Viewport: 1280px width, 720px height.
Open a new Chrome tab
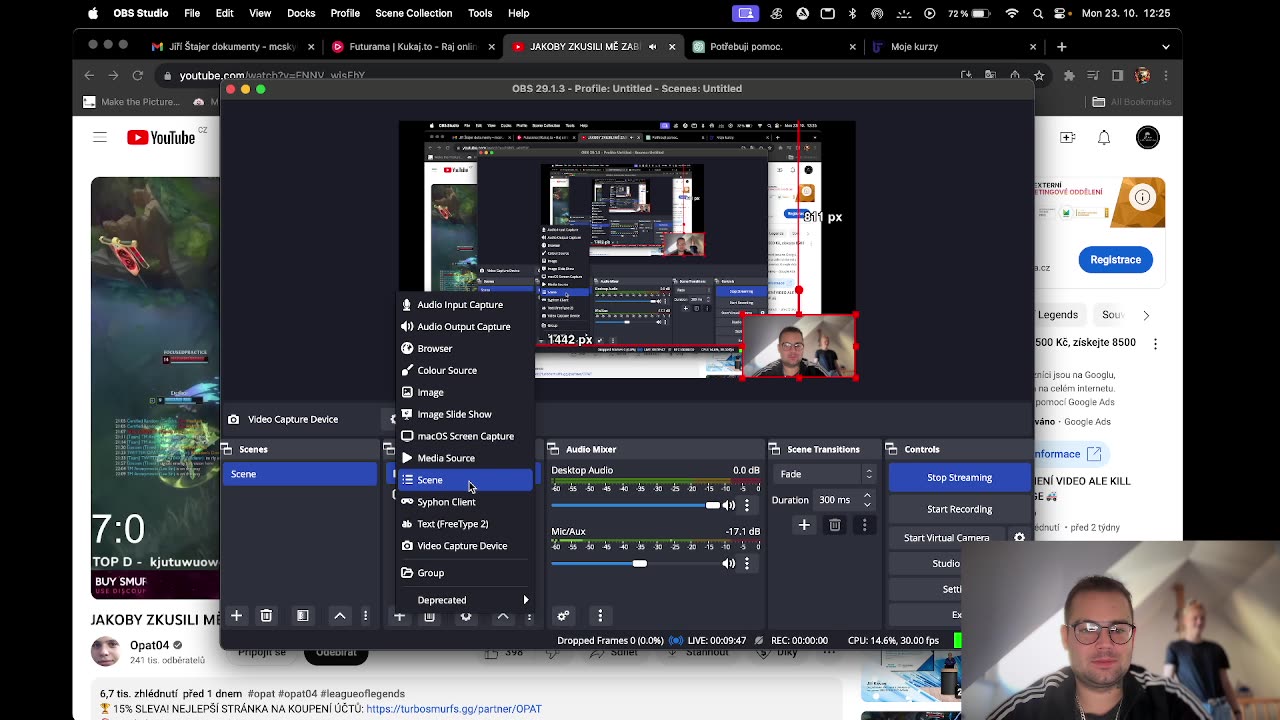tap(1062, 47)
